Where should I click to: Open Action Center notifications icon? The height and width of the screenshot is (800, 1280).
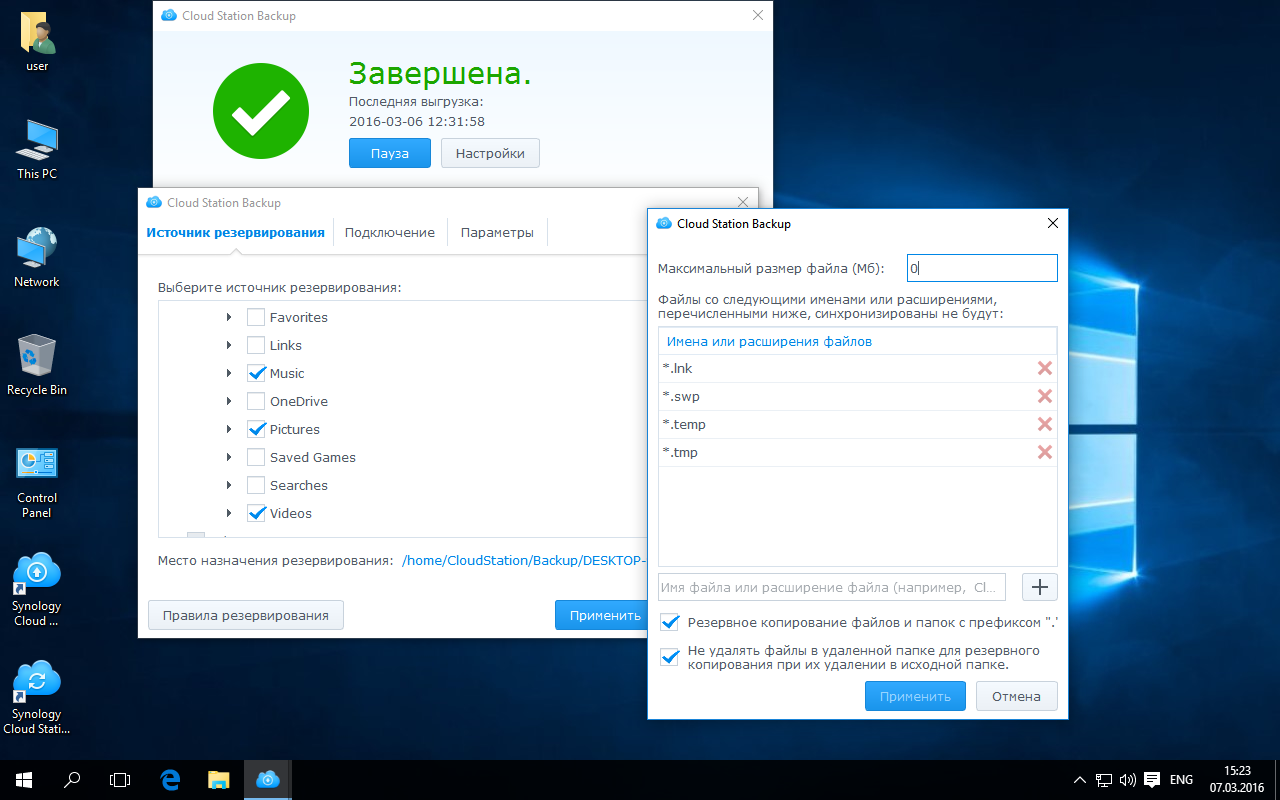[1151, 780]
